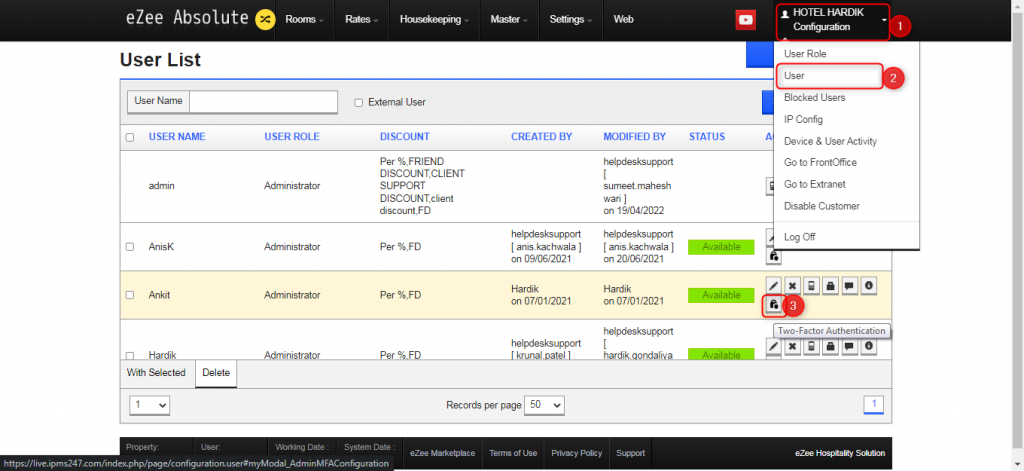Sort by the USER NAME column header
Viewport: 1024px width, 471px height.
[x=177, y=137]
